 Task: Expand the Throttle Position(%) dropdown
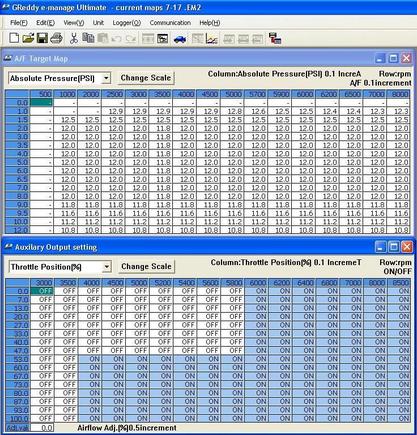pyautogui.click(x=106, y=267)
